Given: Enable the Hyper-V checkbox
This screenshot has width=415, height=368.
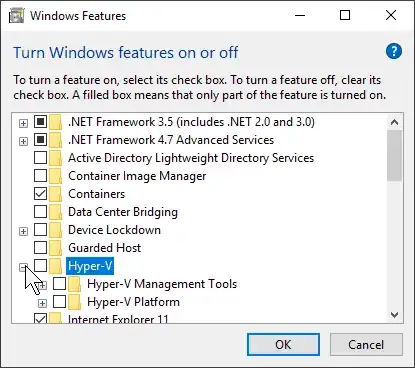Looking at the screenshot, I should click(40, 266).
